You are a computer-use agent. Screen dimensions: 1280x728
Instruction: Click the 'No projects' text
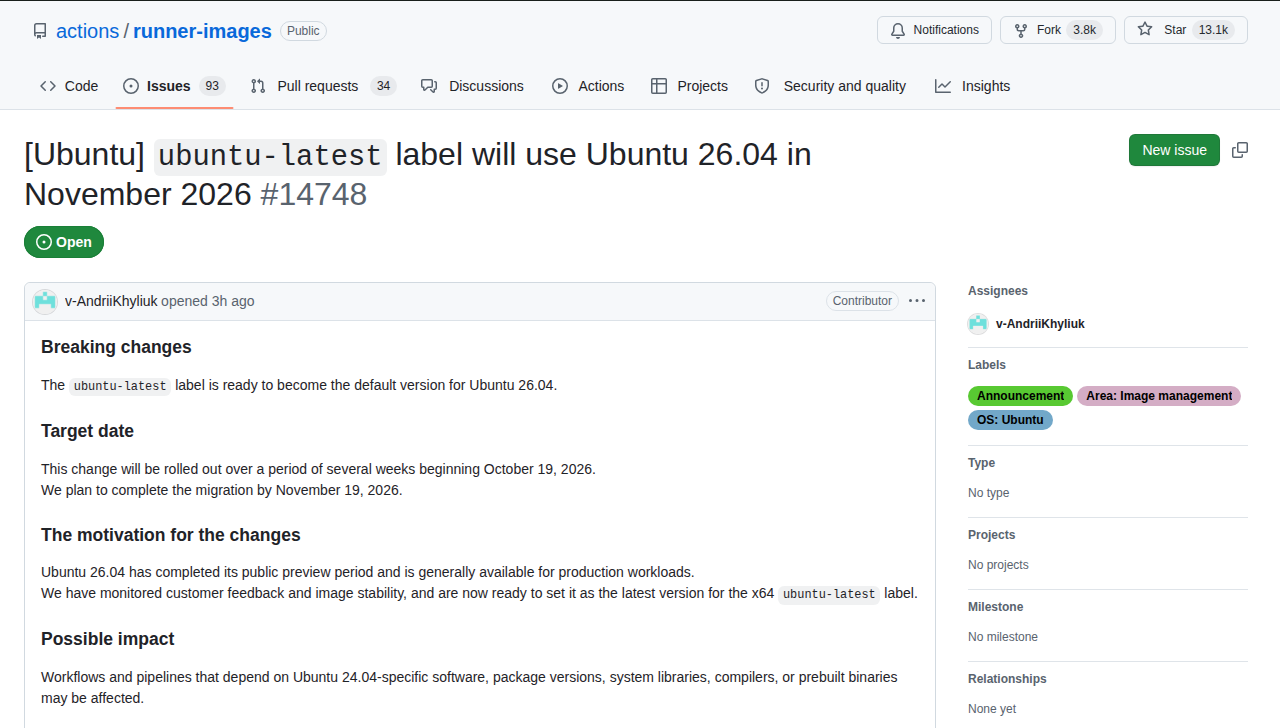pos(998,565)
